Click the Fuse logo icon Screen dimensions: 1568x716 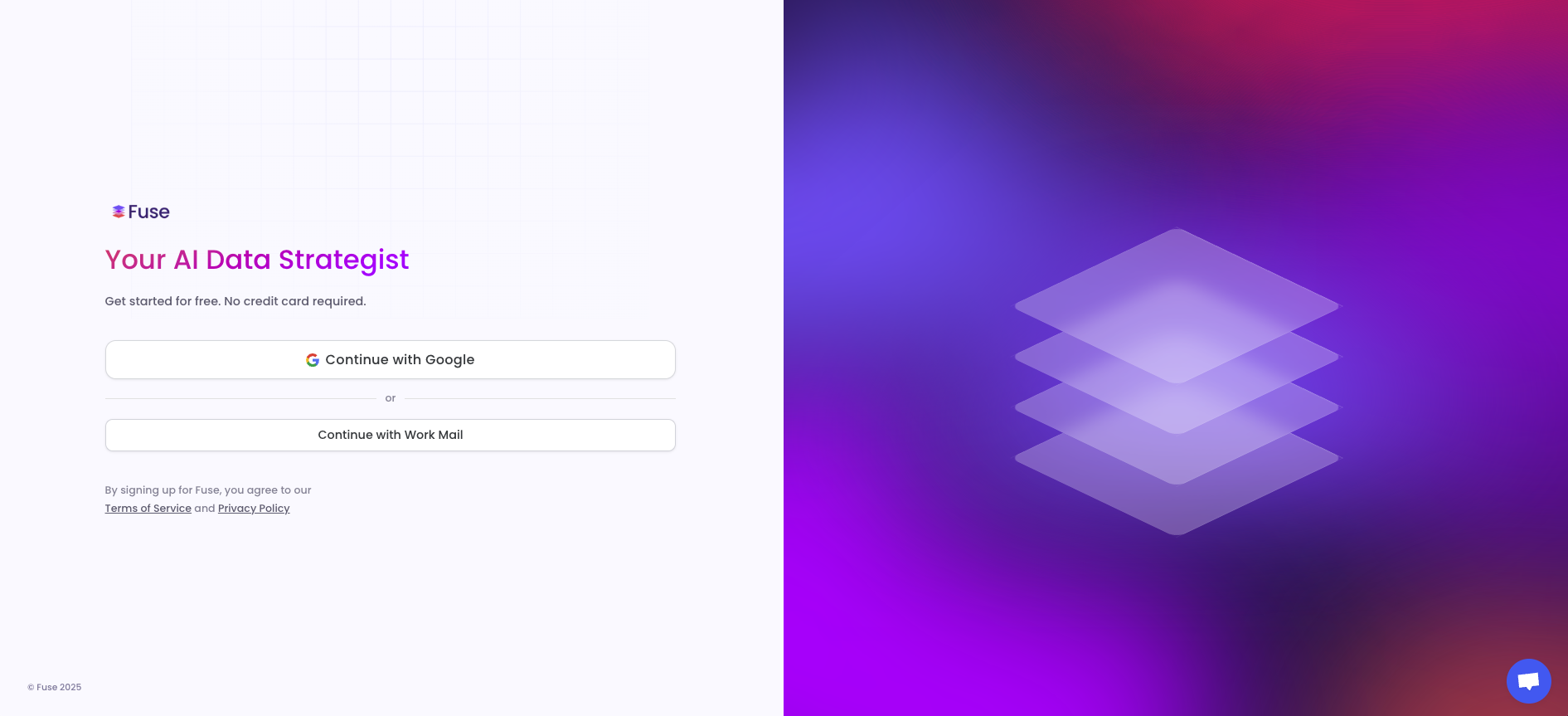(119, 212)
